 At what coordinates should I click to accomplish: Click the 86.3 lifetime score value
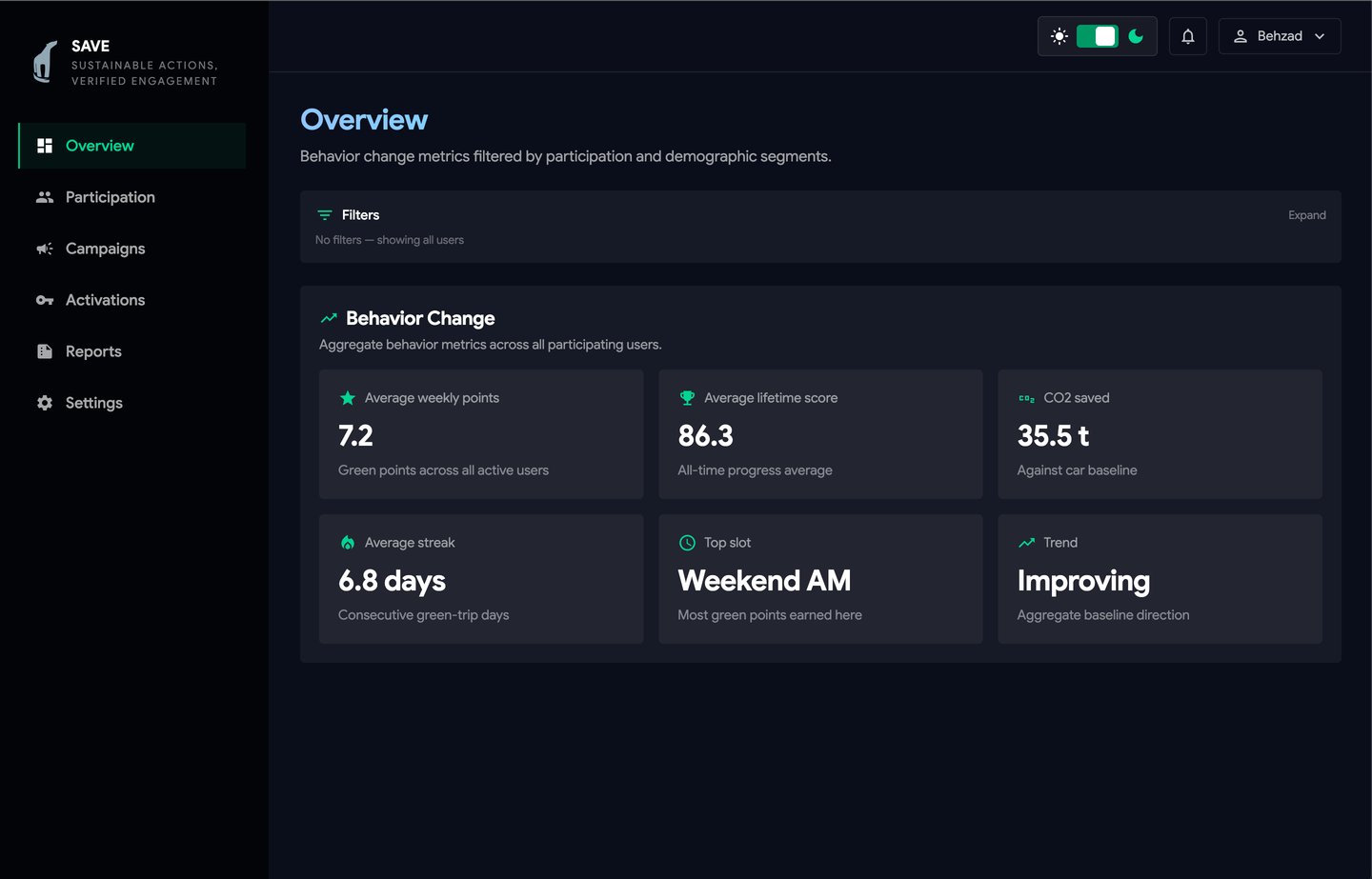705,436
